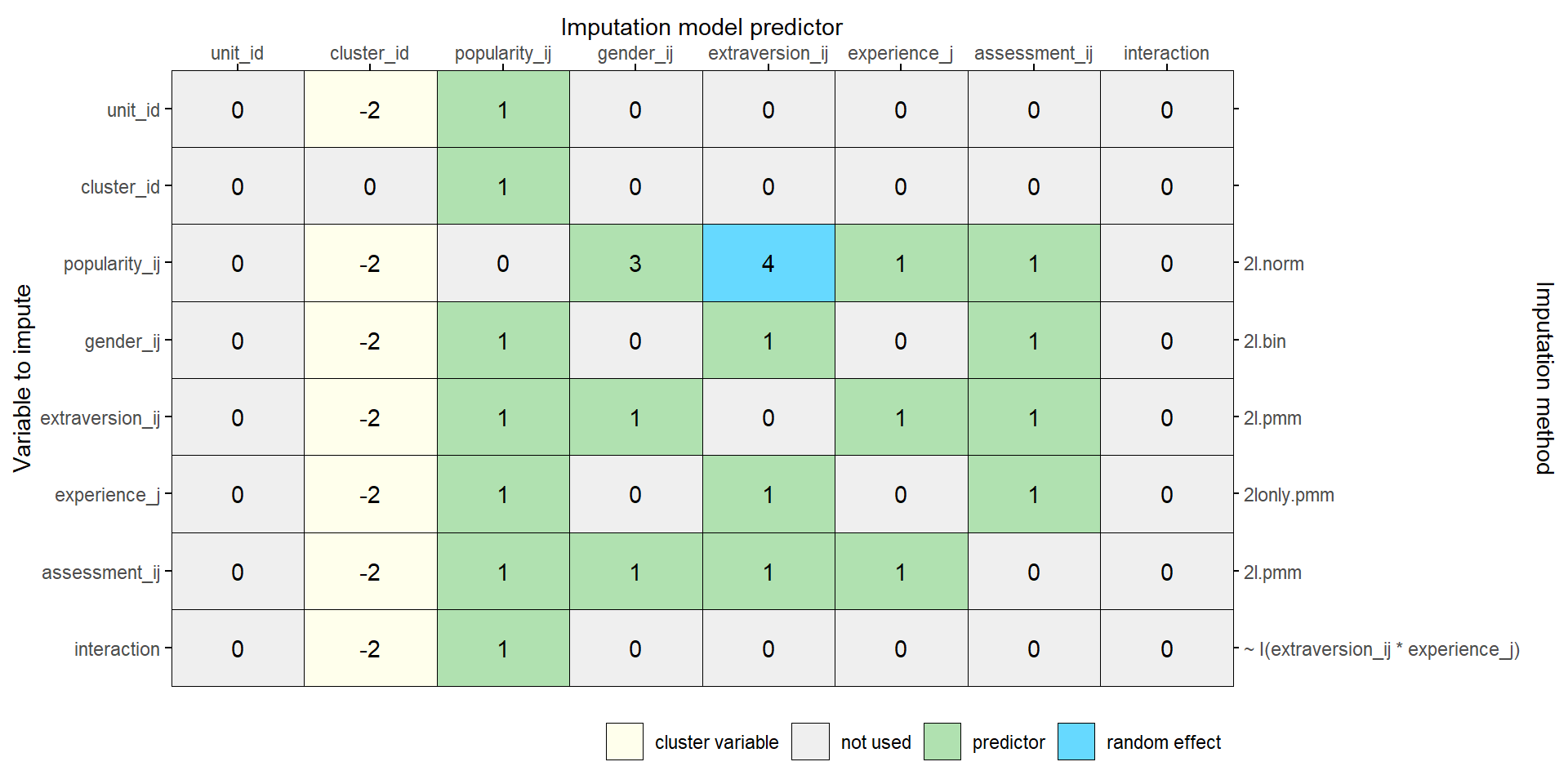1568x784 pixels.
Task: Click the experience_j row label
Action: tap(107, 495)
